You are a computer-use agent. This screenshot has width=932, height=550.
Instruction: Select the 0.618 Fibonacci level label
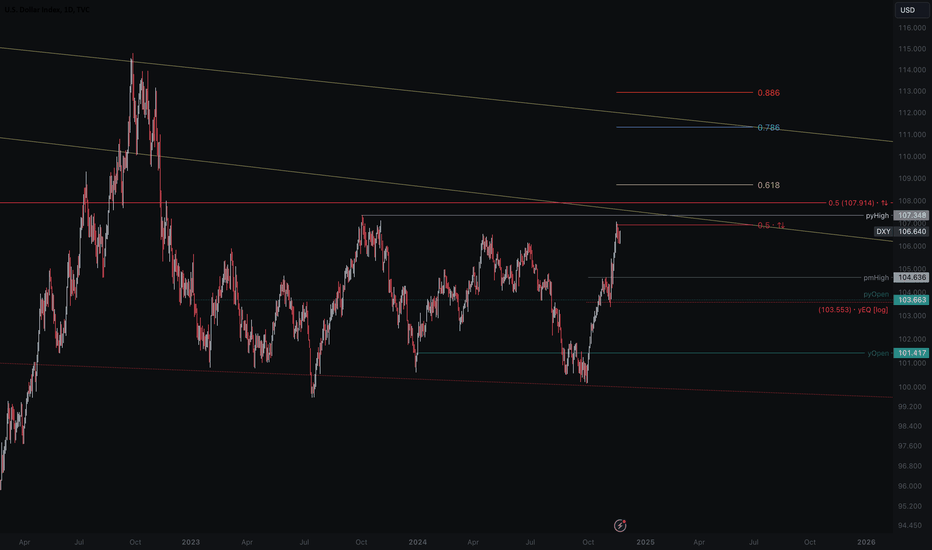tap(768, 185)
